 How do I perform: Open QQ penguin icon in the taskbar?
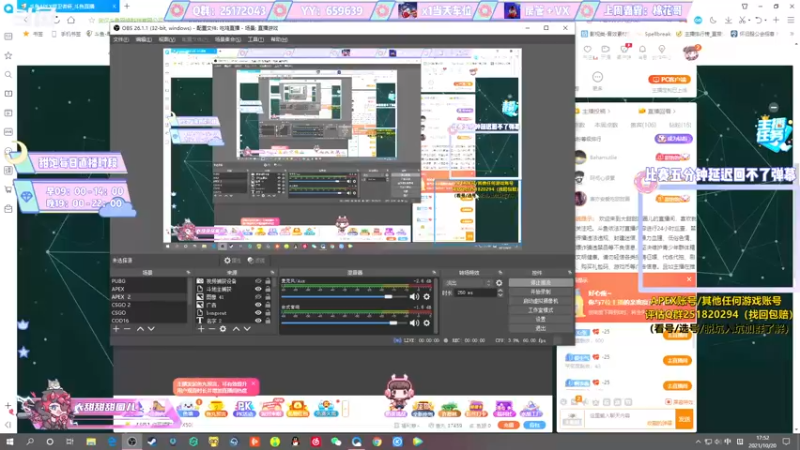(x=295, y=442)
